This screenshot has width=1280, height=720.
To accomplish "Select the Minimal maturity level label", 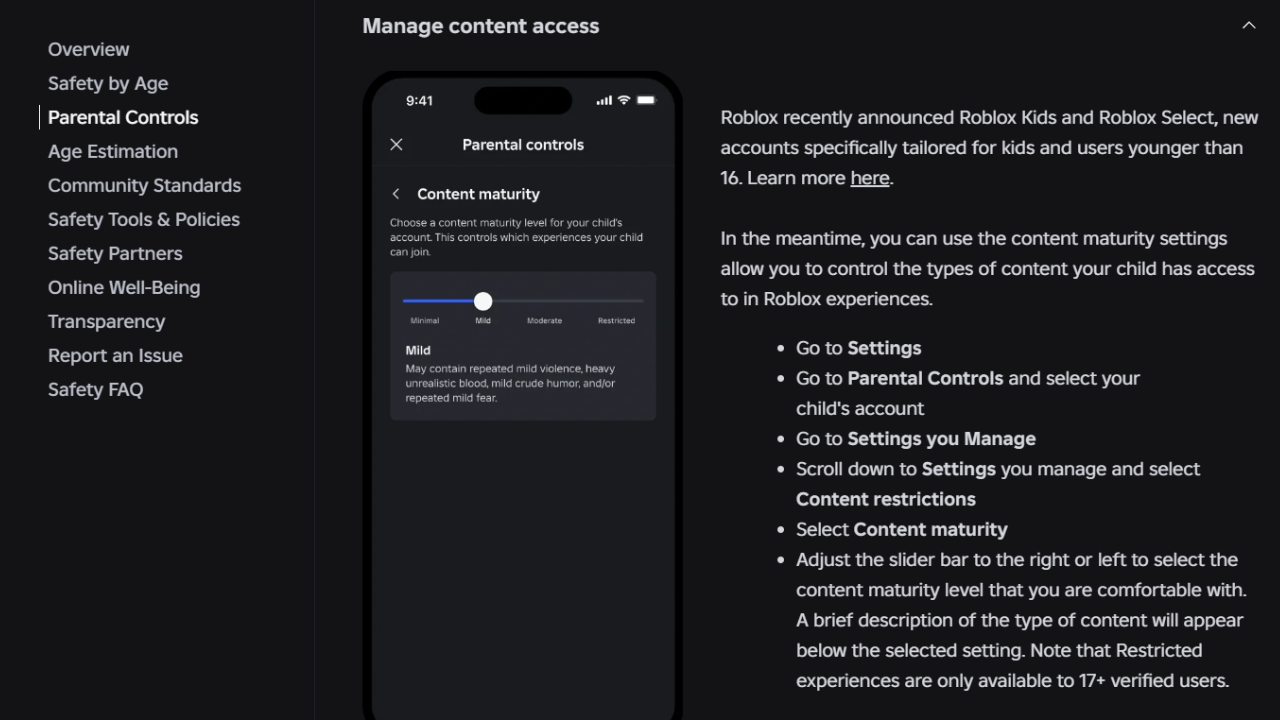I will (424, 321).
